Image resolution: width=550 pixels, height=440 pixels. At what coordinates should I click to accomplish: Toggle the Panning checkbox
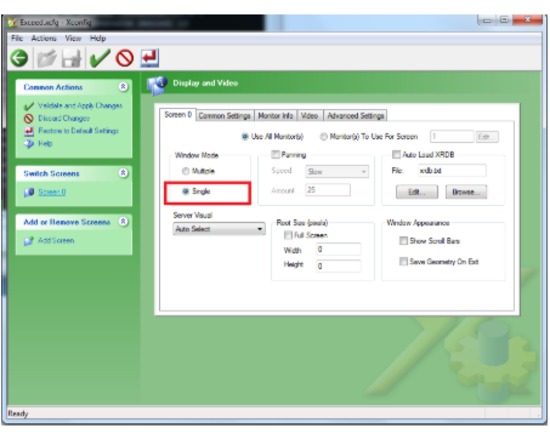point(276,154)
